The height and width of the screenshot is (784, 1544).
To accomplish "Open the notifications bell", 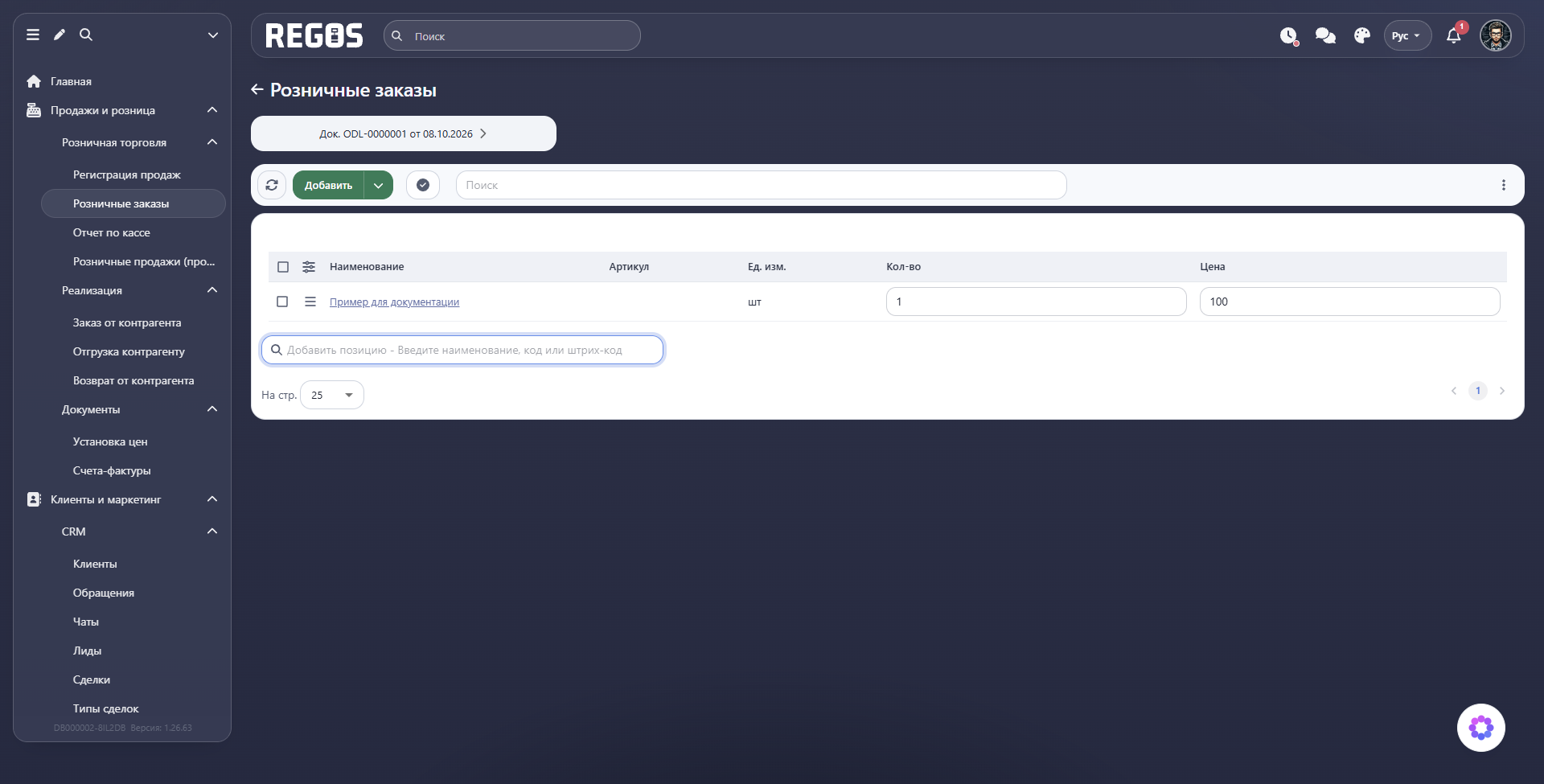I will tap(1454, 35).
